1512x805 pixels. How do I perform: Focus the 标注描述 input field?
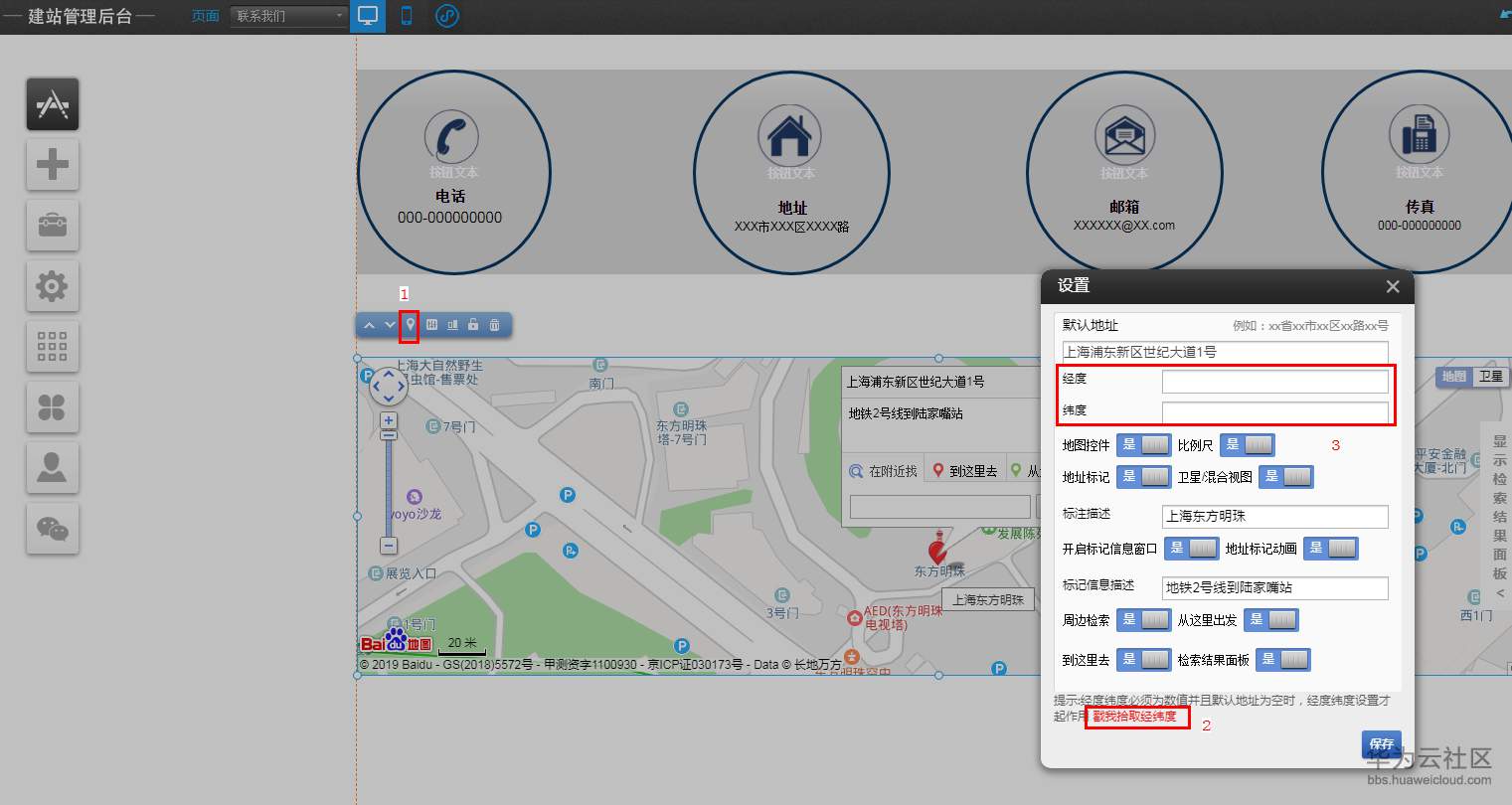(x=1274, y=517)
